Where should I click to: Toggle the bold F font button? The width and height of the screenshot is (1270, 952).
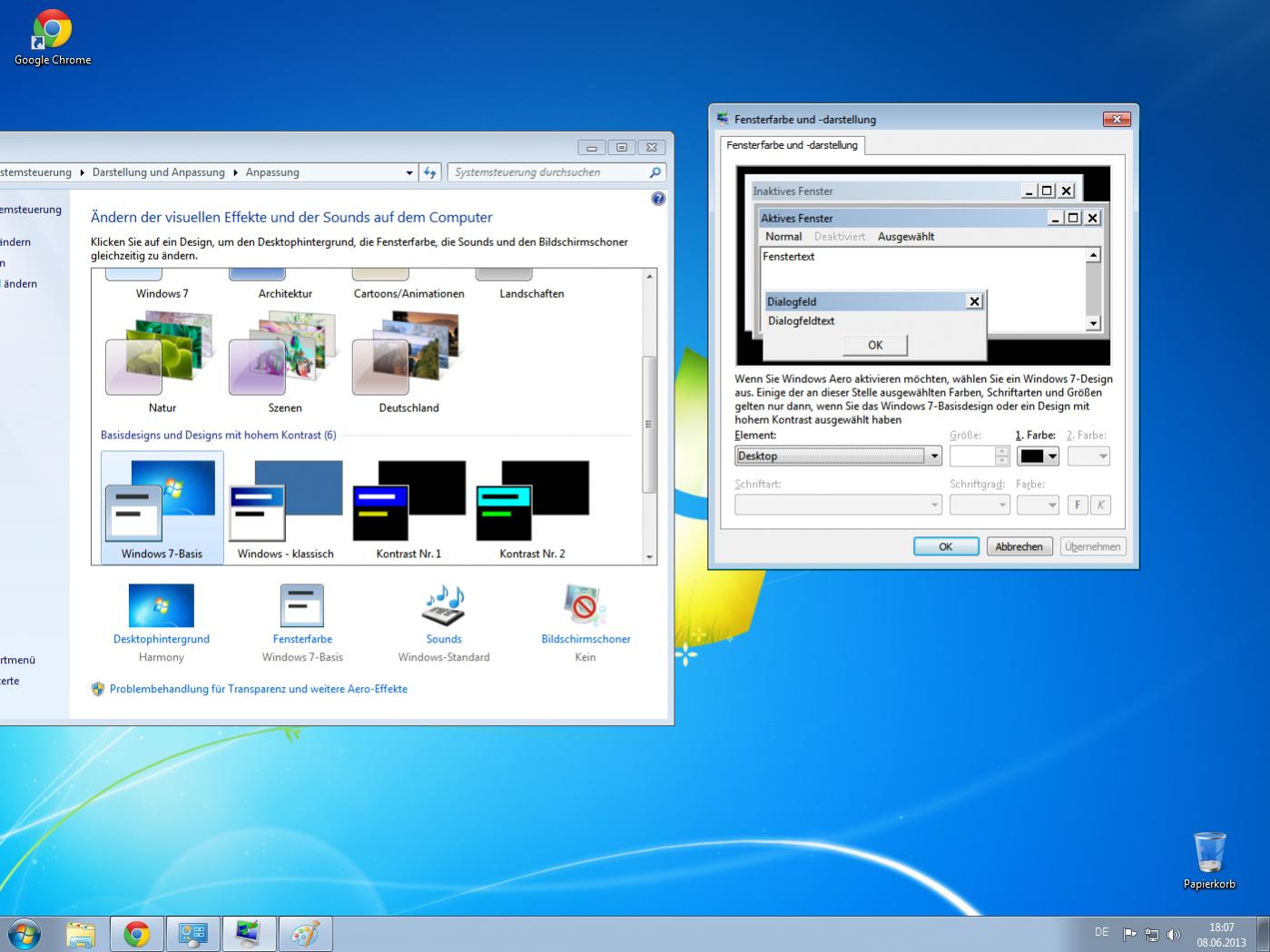coord(1078,505)
